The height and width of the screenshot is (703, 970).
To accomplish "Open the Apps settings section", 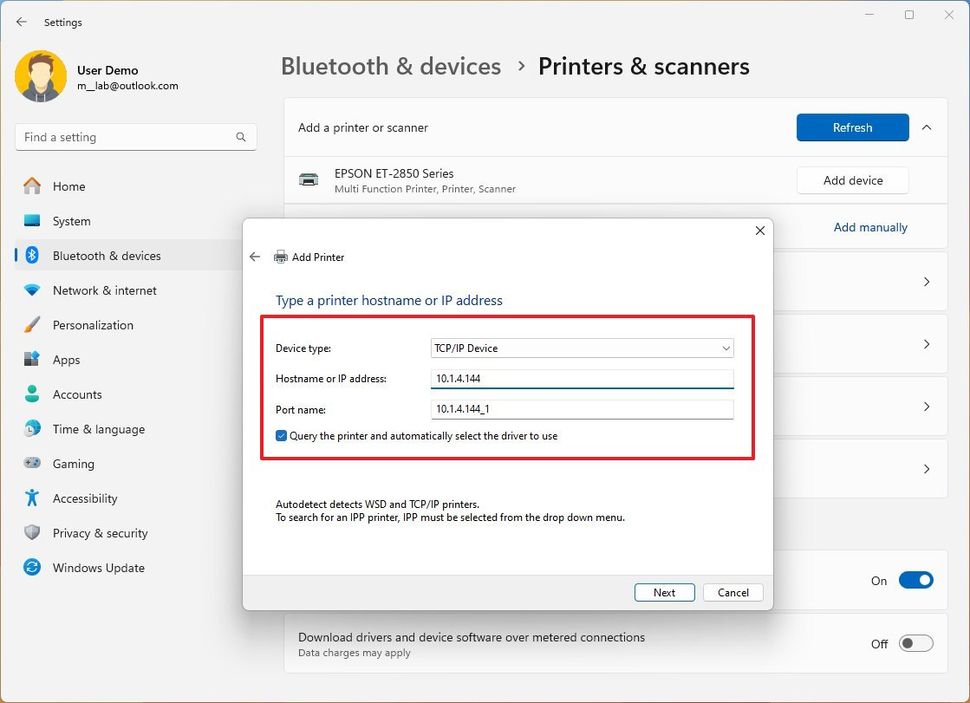I will click(66, 359).
